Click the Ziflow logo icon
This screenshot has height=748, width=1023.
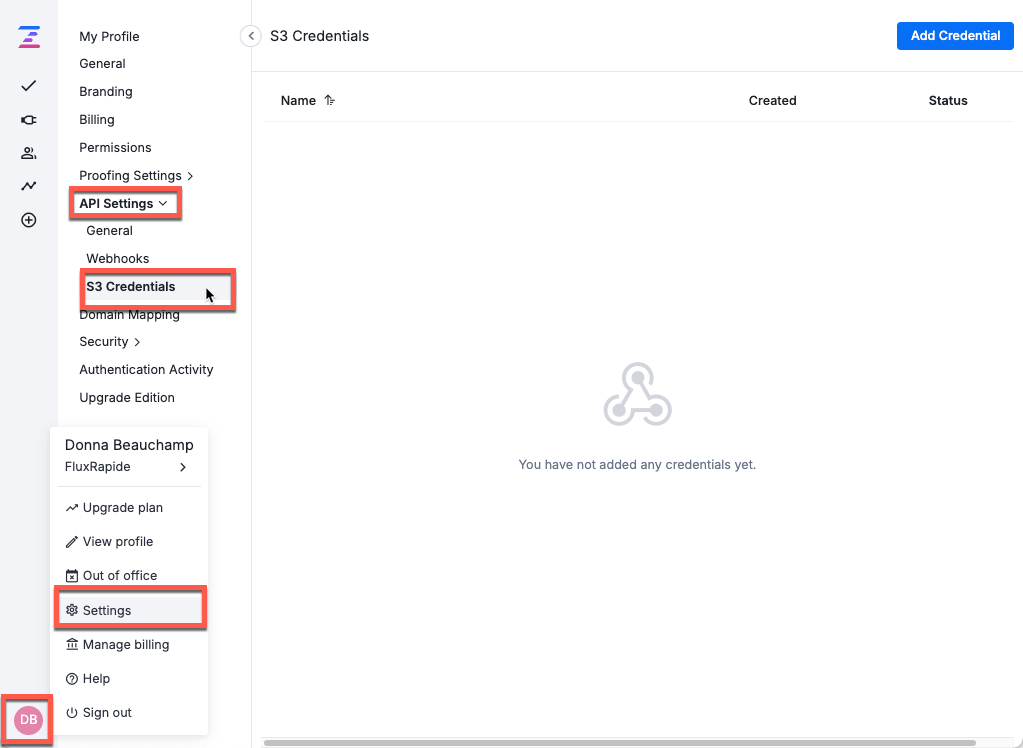pos(29,38)
